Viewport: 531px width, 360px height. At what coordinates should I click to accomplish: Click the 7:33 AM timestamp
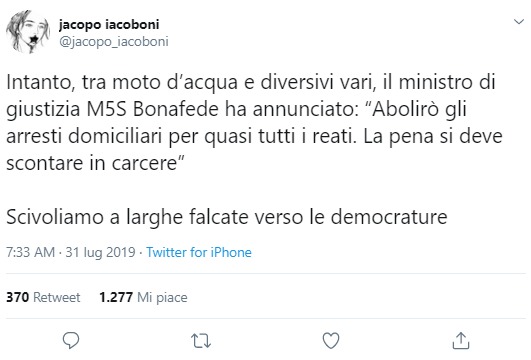click(30, 252)
